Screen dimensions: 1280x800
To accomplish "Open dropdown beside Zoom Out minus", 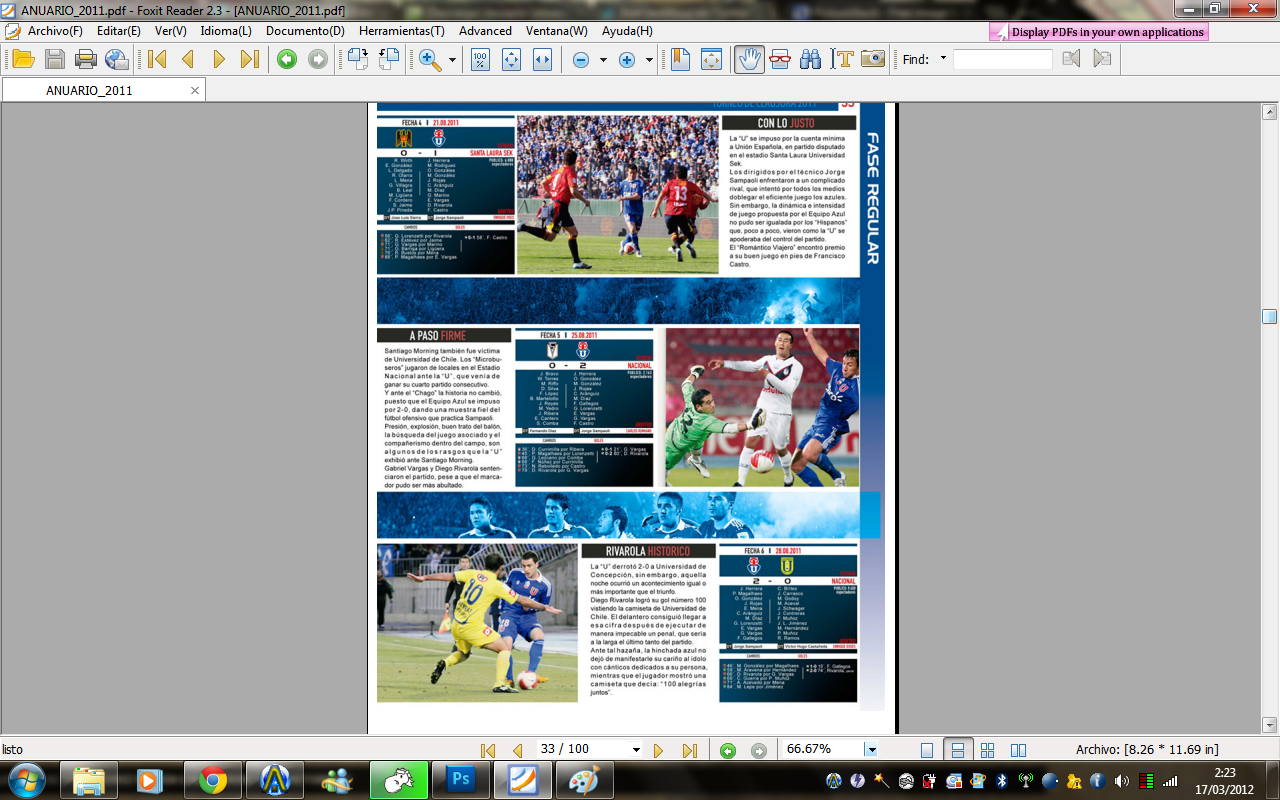I will [x=603, y=60].
